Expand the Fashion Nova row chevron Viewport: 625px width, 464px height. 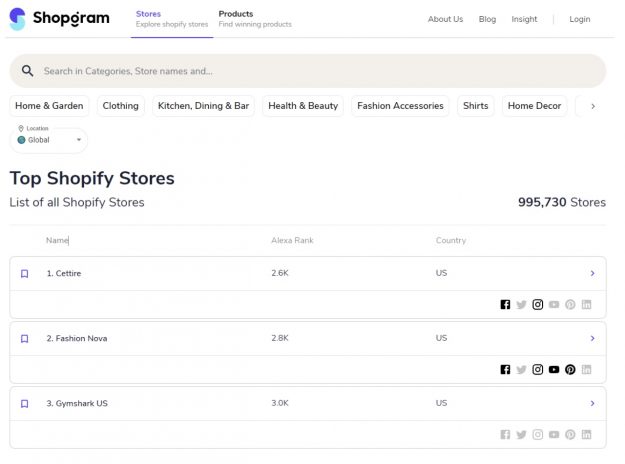pyautogui.click(x=593, y=338)
